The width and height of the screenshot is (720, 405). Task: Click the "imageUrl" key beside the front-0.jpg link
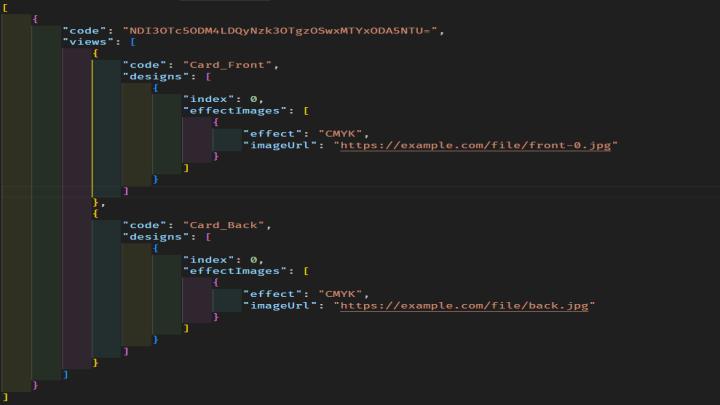click(280, 145)
